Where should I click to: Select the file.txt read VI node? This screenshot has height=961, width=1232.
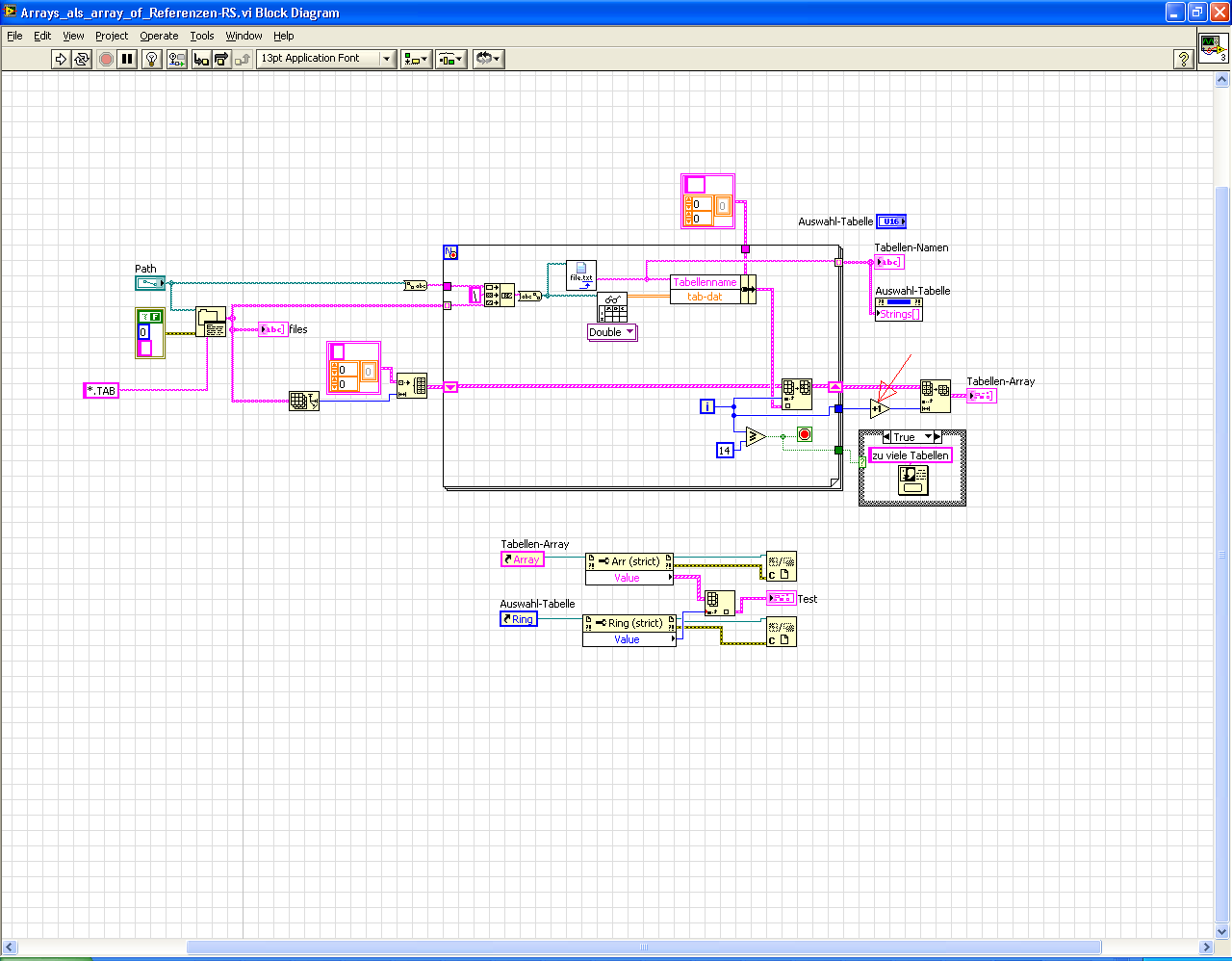(x=581, y=275)
